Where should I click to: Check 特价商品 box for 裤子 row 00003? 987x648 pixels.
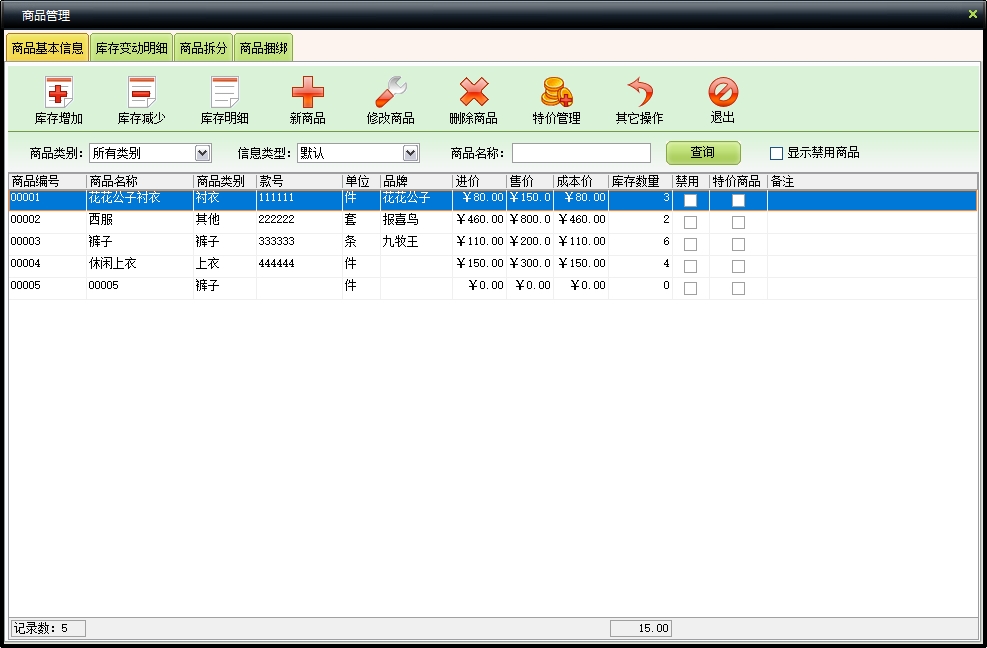pos(738,244)
